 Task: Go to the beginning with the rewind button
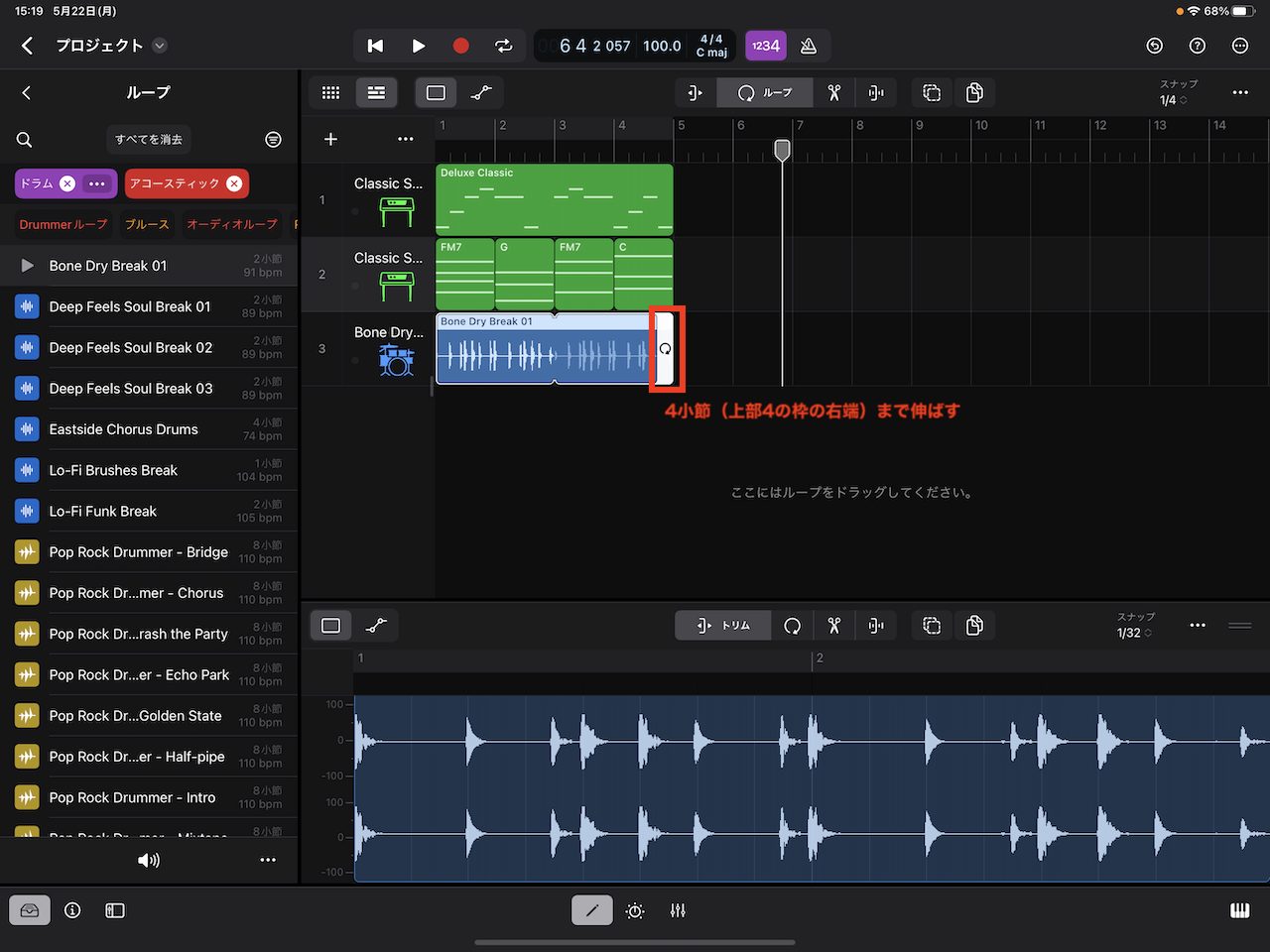(x=375, y=46)
